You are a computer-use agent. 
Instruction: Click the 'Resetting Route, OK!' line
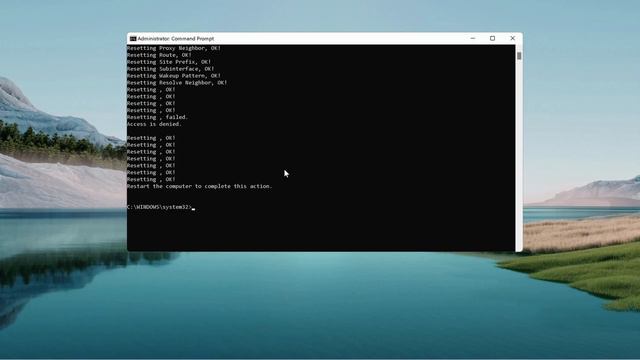pyautogui.click(x=159, y=55)
